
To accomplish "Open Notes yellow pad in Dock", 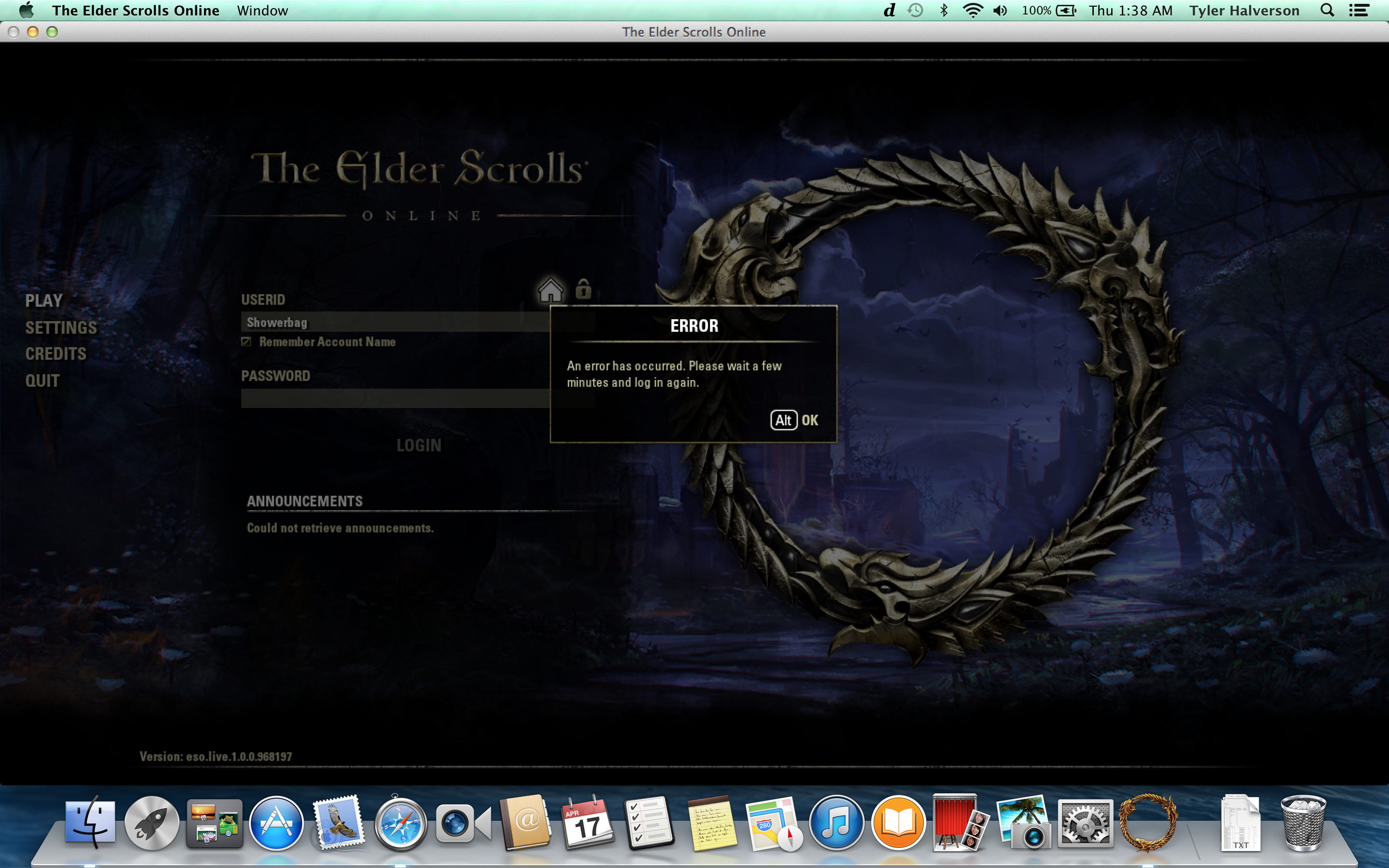I will coord(712,823).
